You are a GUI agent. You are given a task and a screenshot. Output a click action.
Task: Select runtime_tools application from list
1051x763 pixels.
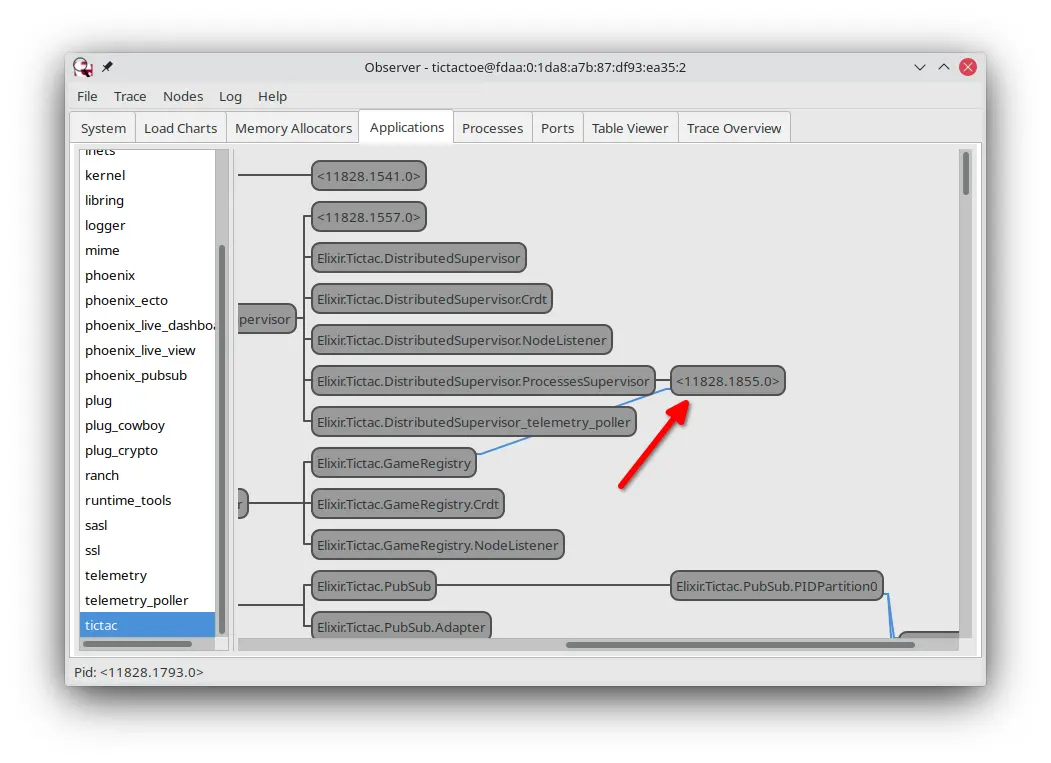click(x=128, y=500)
